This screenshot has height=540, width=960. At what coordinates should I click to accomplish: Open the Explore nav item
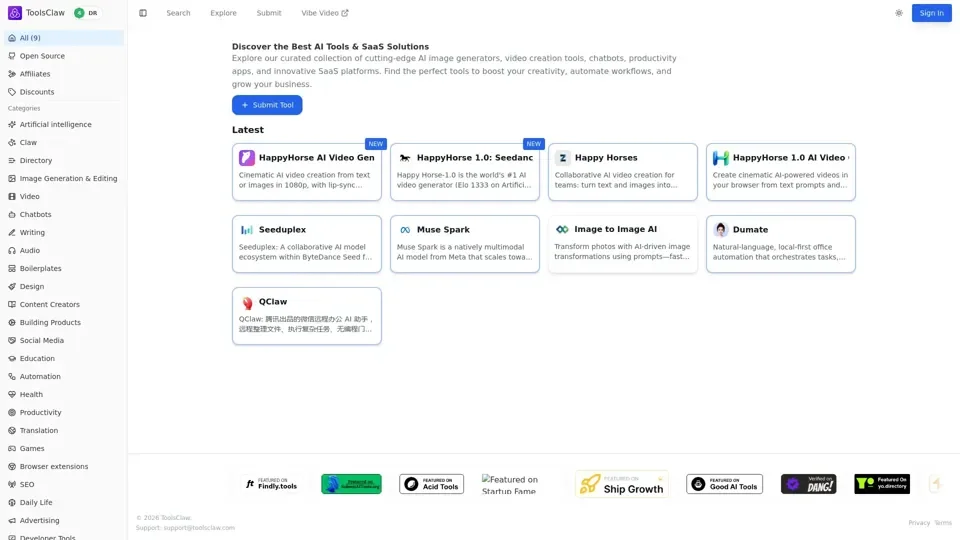click(223, 13)
